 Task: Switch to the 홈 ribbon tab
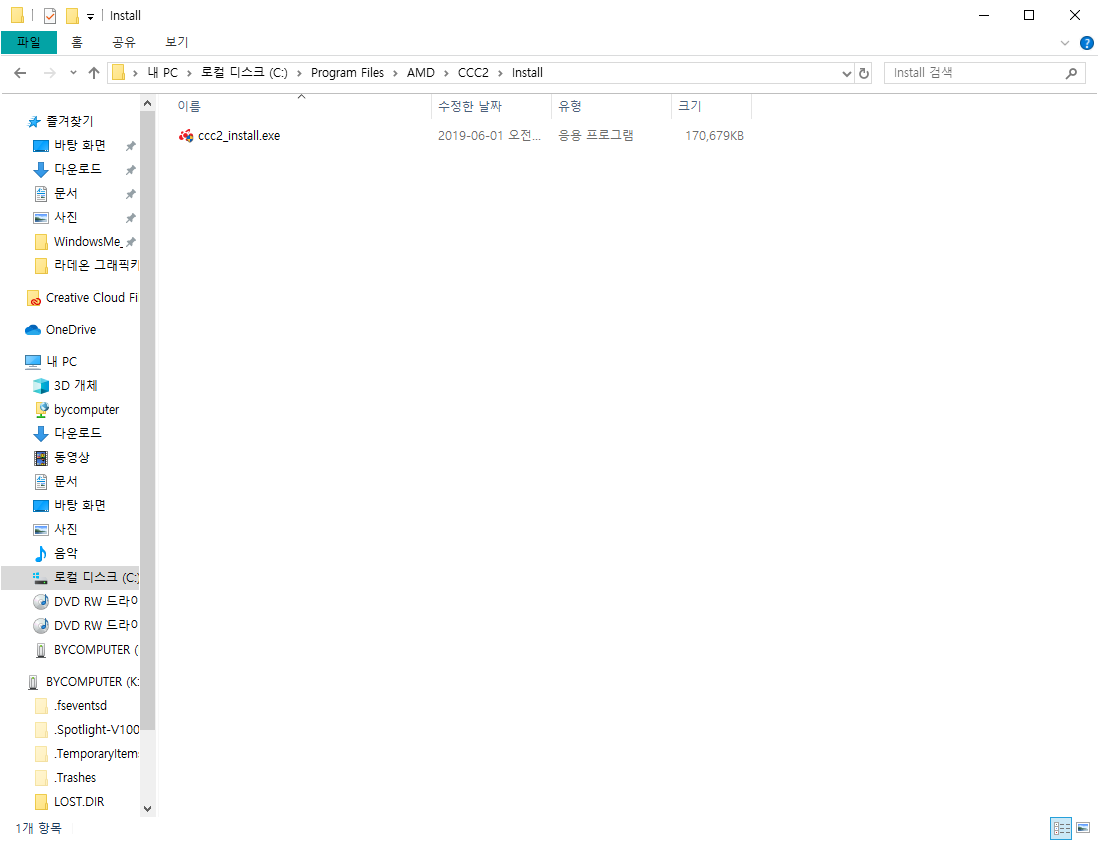click(76, 43)
